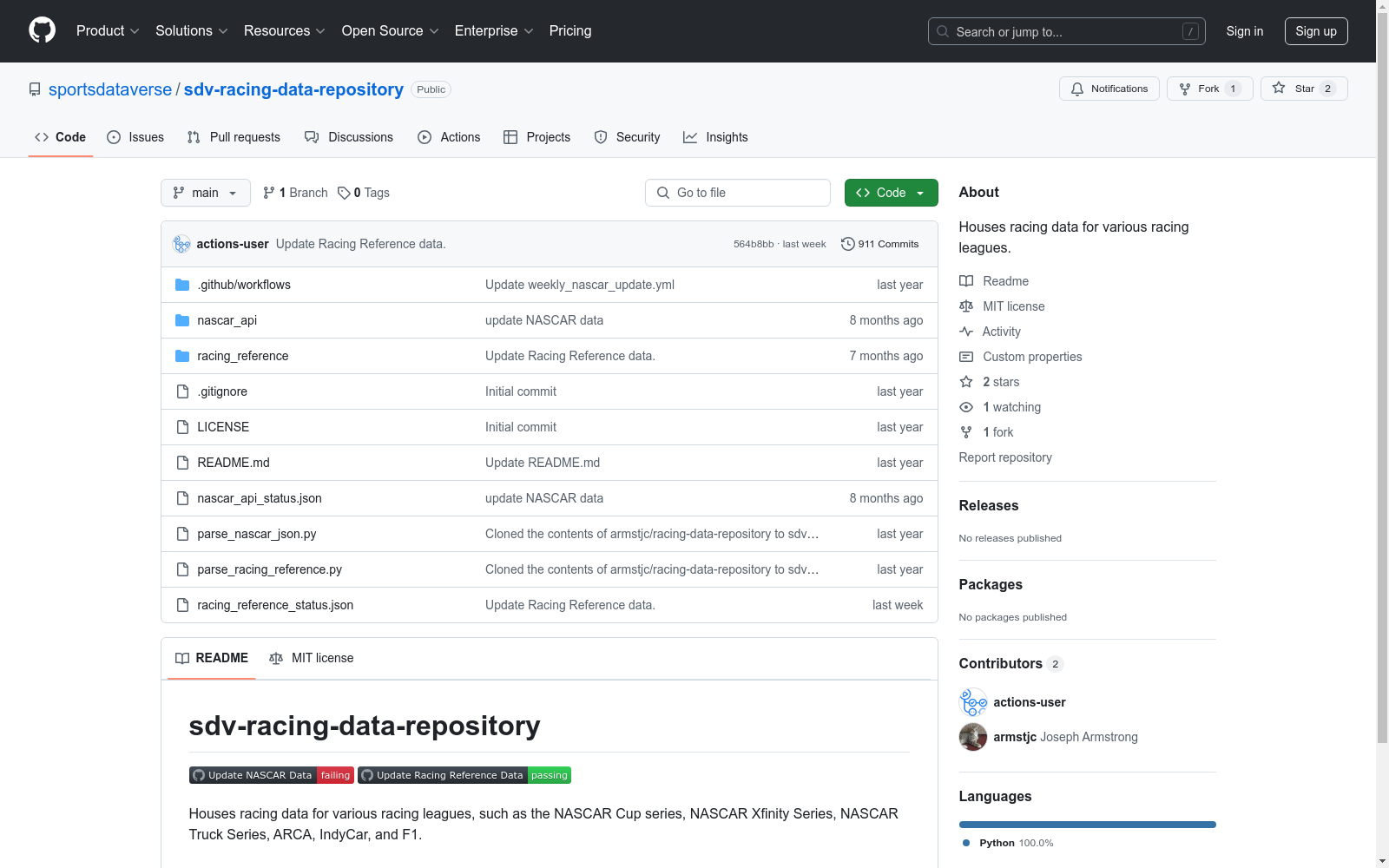Open the sportsdataverse organization link
The image size is (1389, 868).
[x=110, y=89]
